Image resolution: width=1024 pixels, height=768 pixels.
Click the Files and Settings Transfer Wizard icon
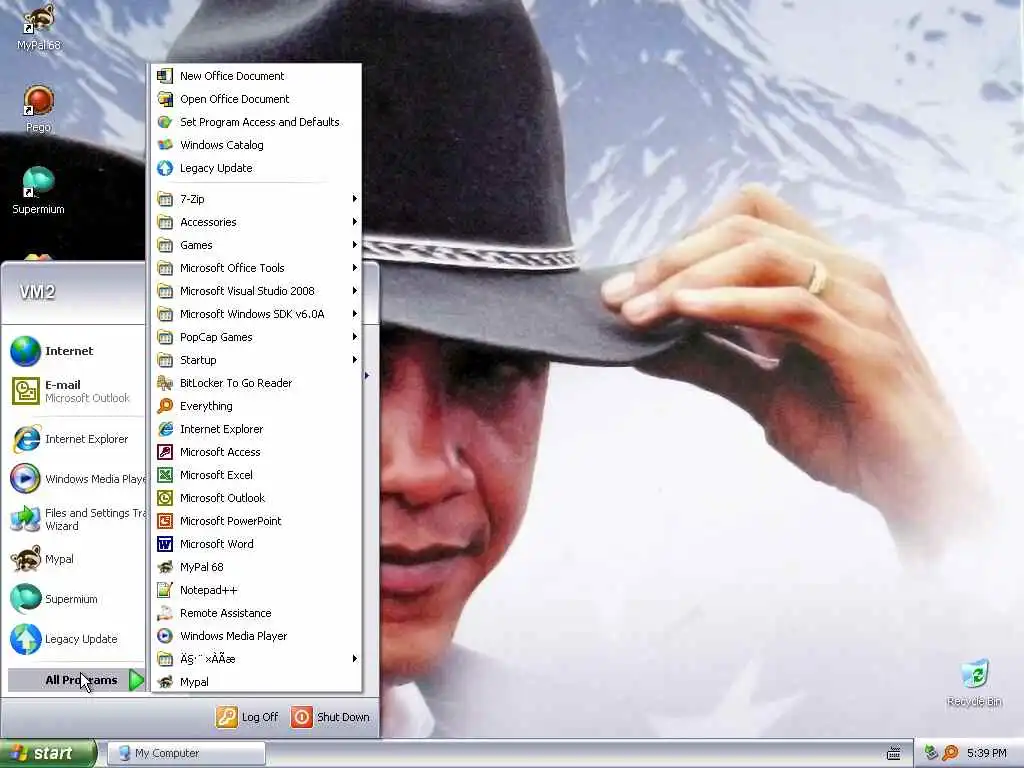[25, 519]
